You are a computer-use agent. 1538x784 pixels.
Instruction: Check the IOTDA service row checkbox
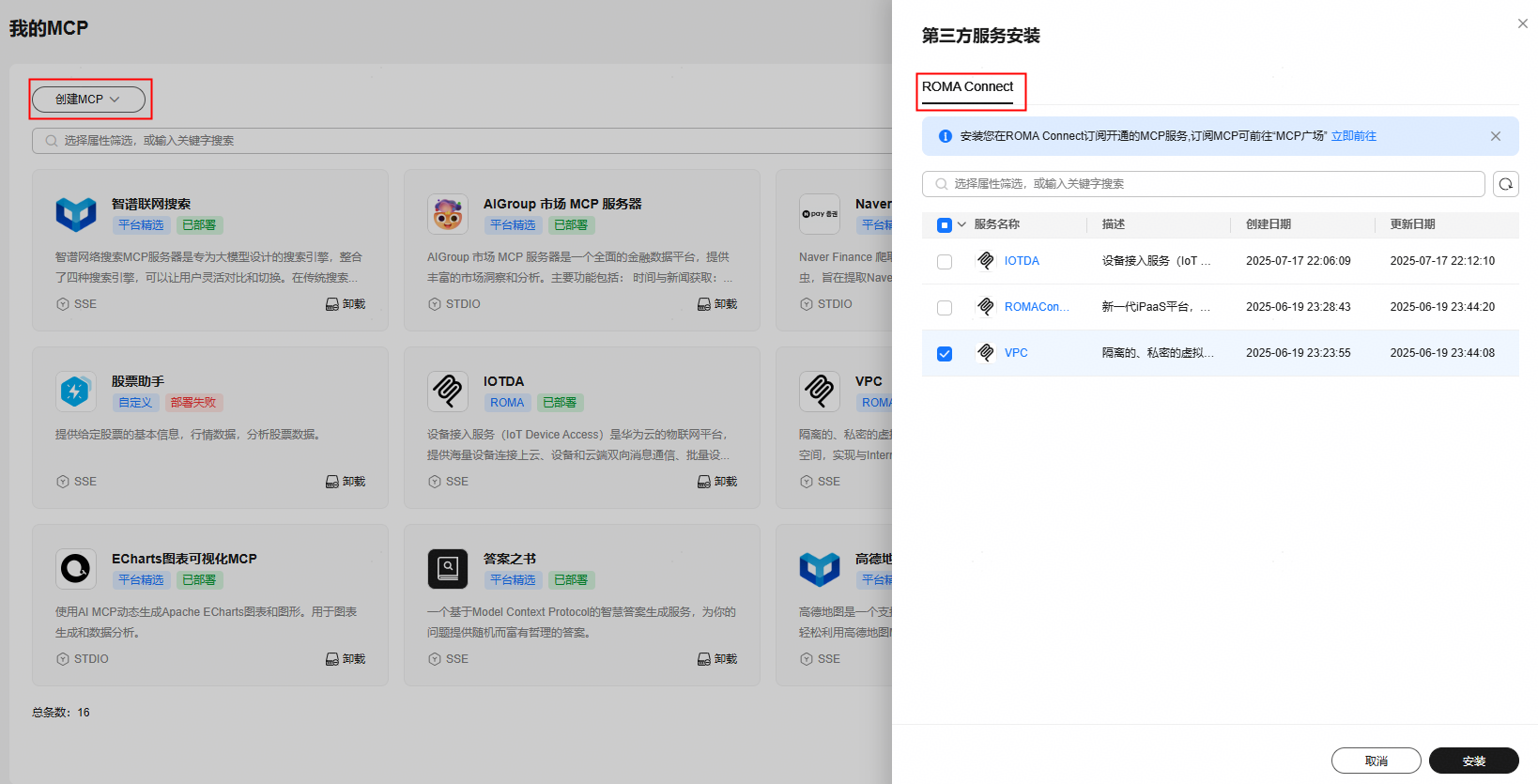945,262
